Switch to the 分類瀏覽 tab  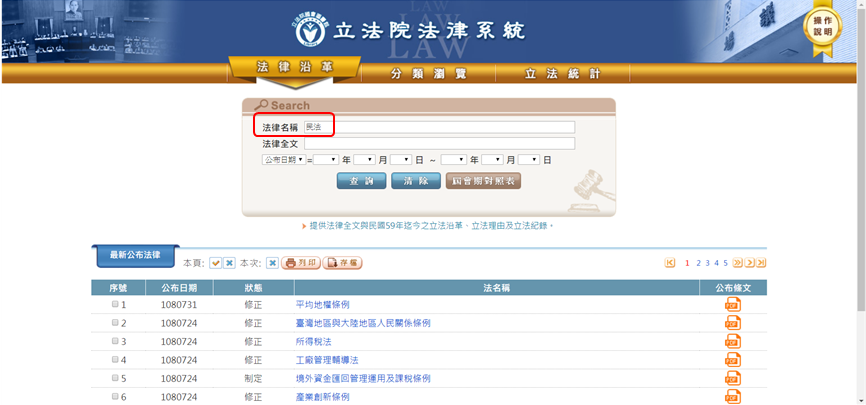[x=427, y=74]
